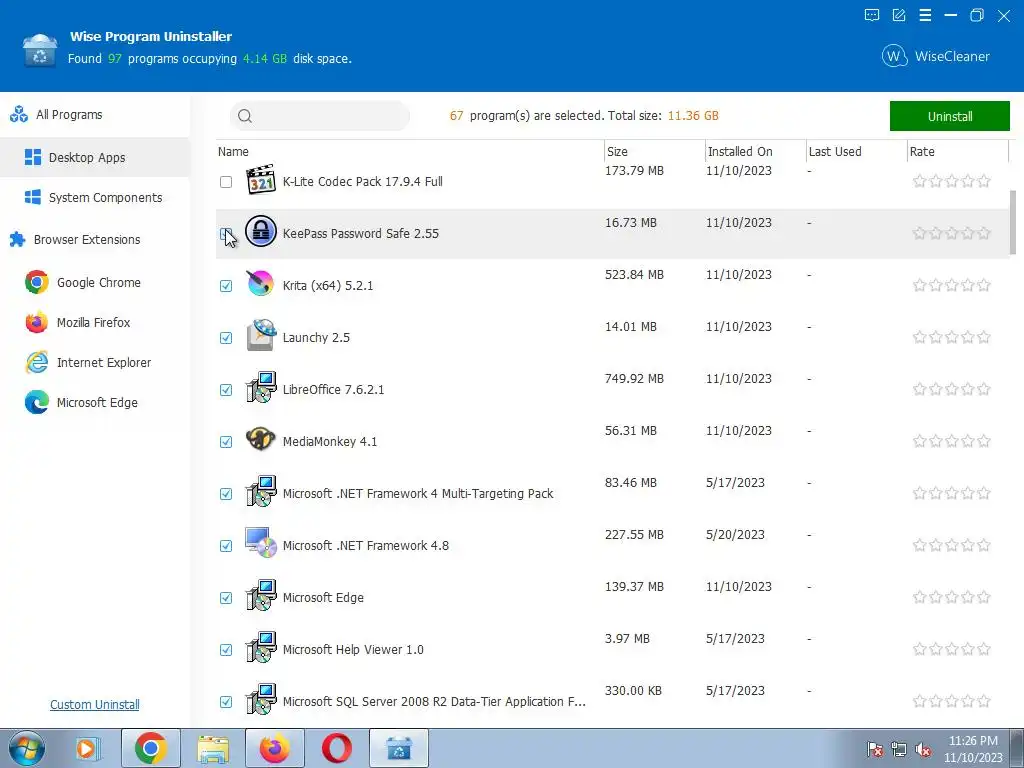
Task: Click into the search input field
Action: click(320, 116)
